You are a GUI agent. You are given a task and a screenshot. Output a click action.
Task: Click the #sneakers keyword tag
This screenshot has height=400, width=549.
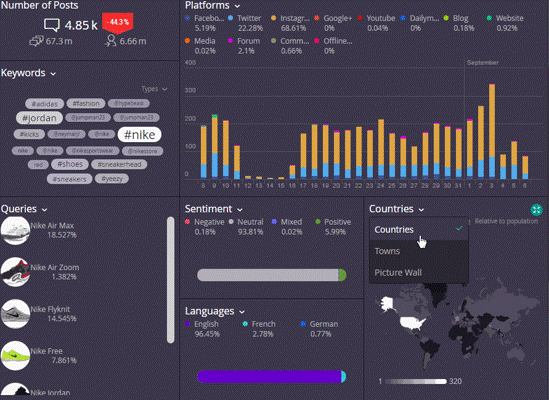[69, 179]
